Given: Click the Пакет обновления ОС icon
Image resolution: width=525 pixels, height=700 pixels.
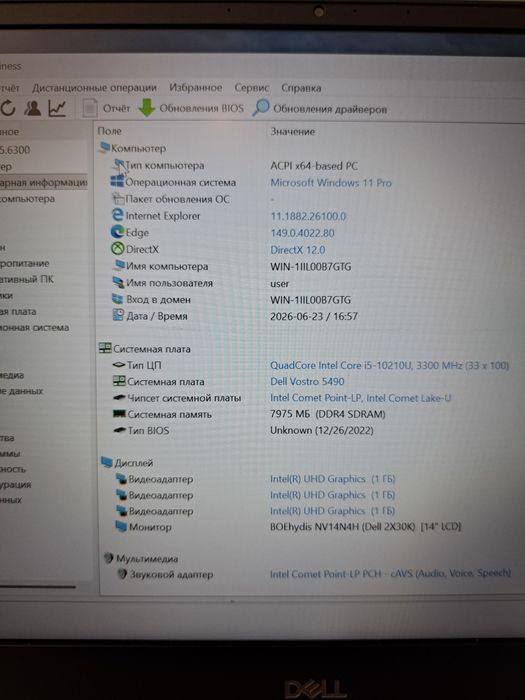Looking at the screenshot, I should (118, 199).
